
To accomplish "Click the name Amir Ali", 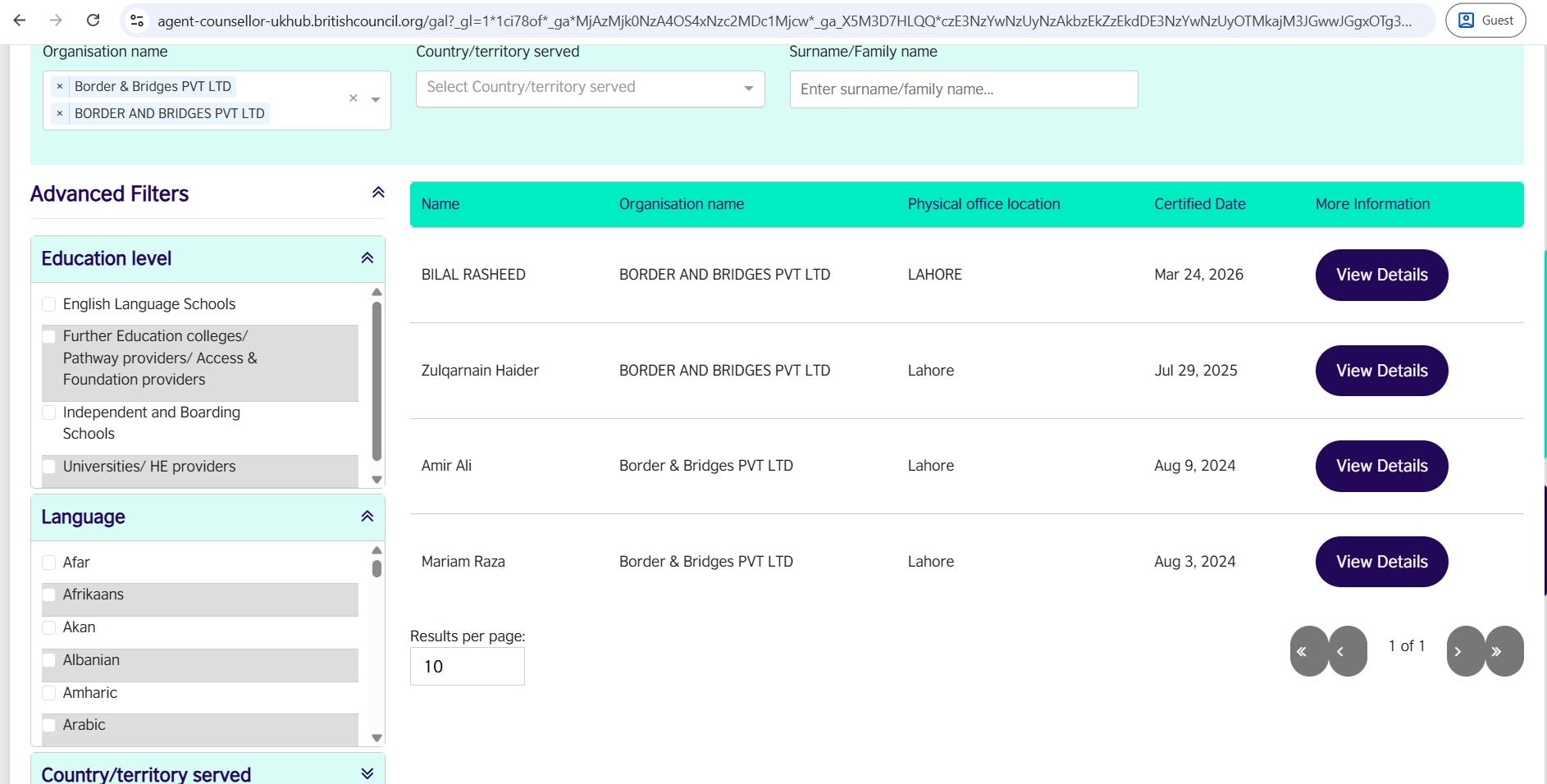I will pyautogui.click(x=446, y=466).
